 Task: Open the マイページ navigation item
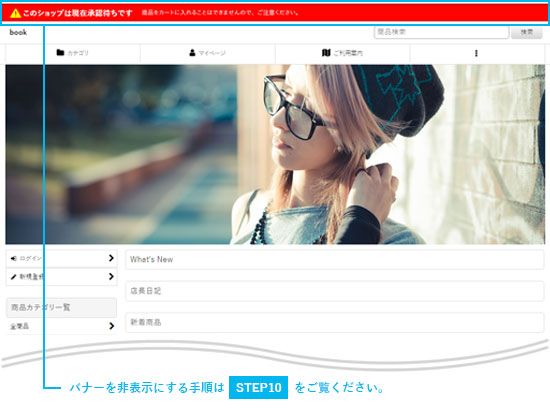[208, 53]
